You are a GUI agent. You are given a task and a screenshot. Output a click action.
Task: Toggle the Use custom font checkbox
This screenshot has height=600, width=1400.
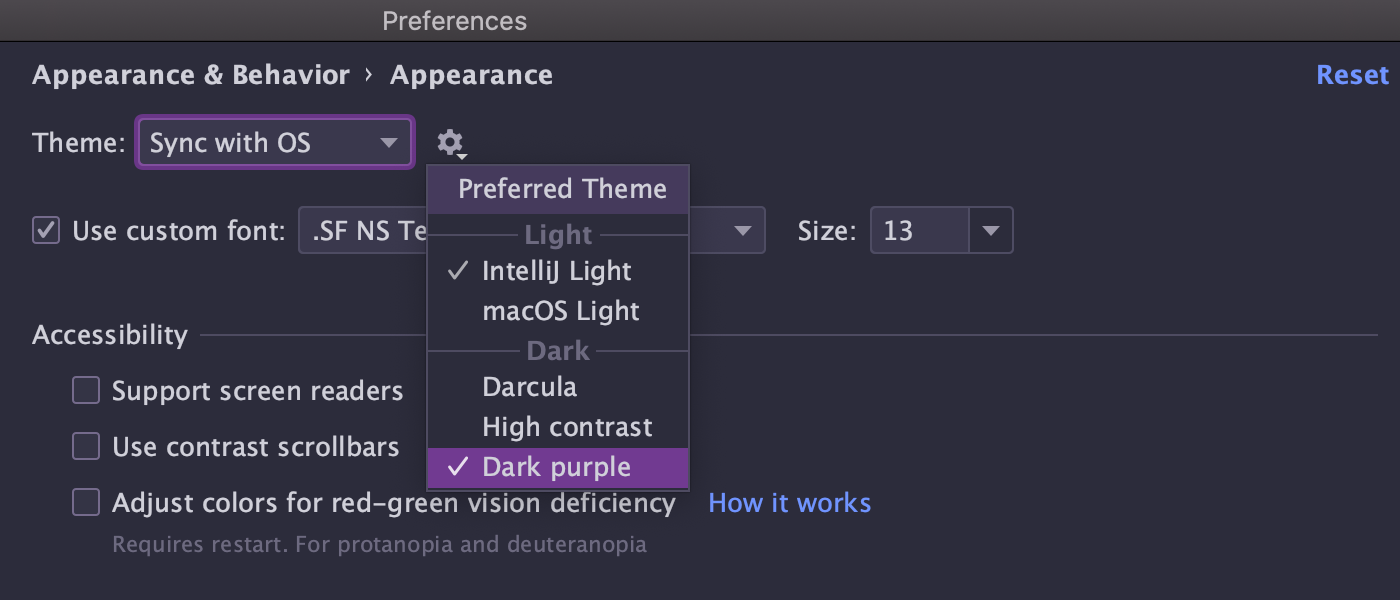pyautogui.click(x=46, y=231)
